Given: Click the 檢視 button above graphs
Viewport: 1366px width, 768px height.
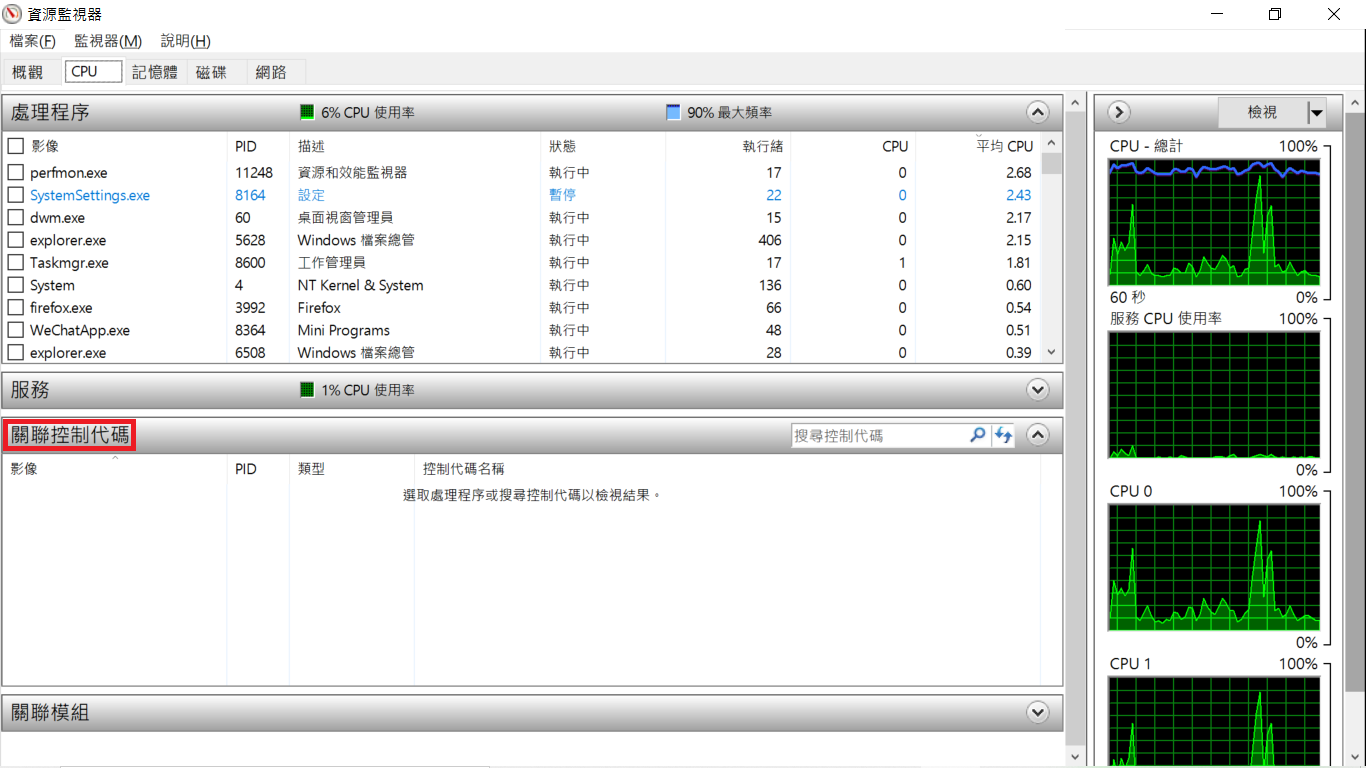Looking at the screenshot, I should [x=1262, y=113].
